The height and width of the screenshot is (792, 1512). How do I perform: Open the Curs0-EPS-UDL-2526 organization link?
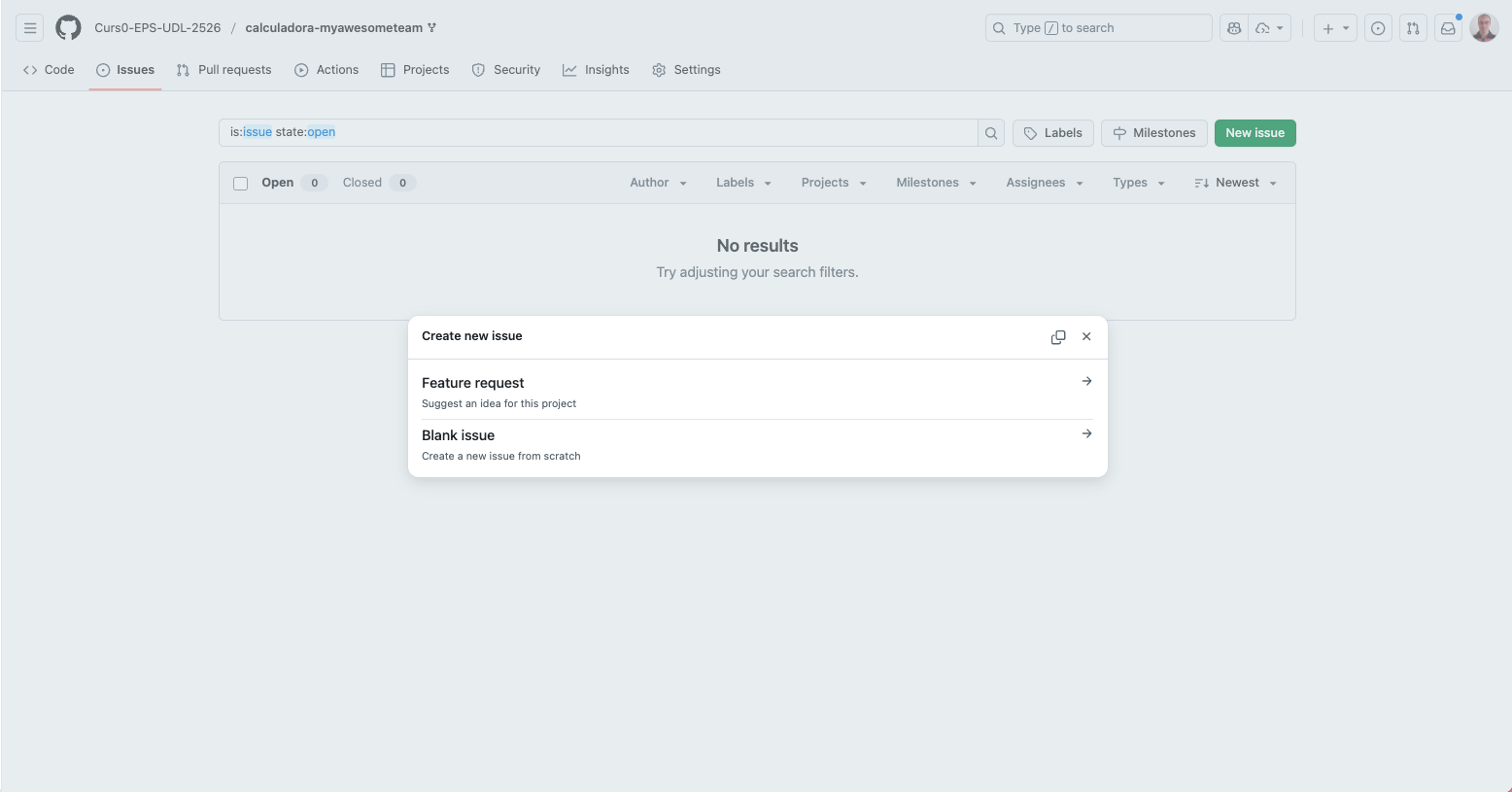[157, 28]
